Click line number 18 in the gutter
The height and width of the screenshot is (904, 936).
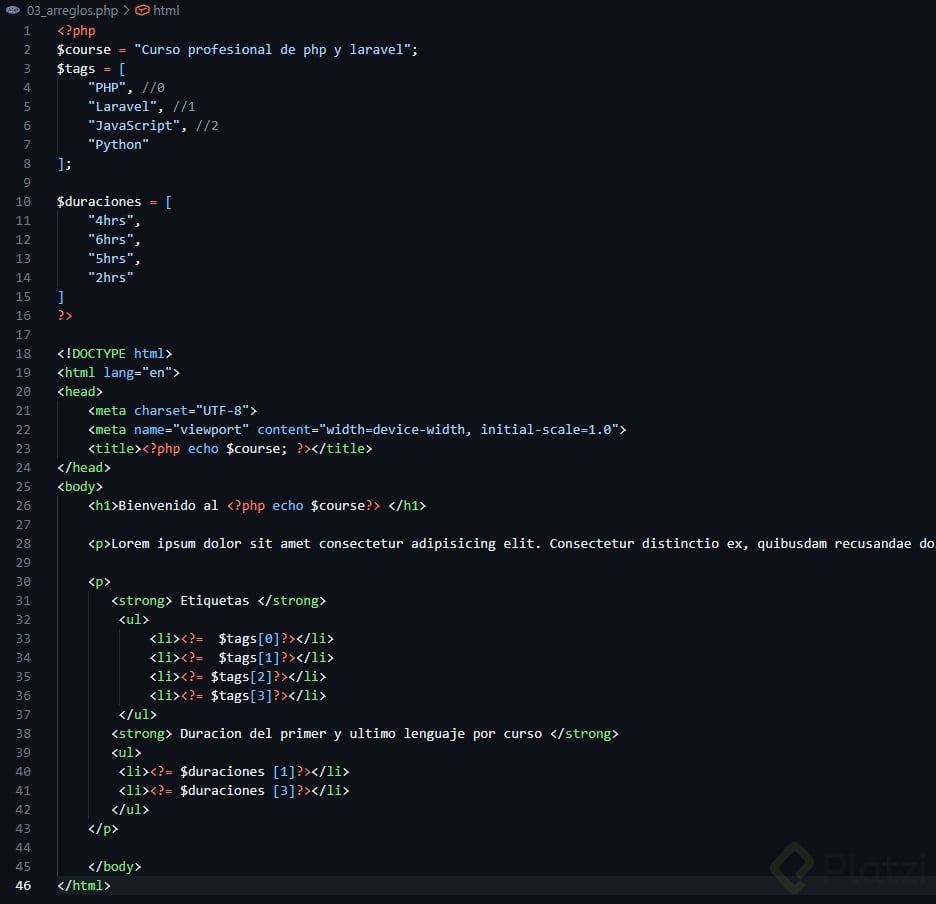point(23,353)
